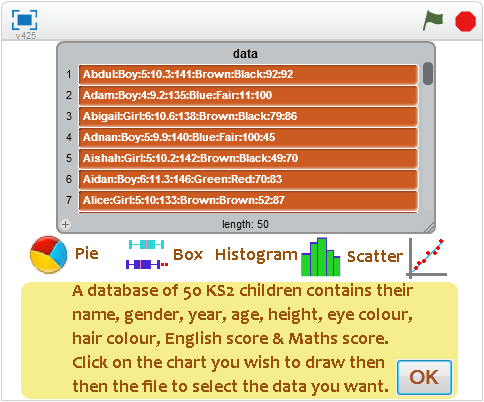Click the data list scrollbar thumb
This screenshot has height=402, width=484.
point(428,73)
